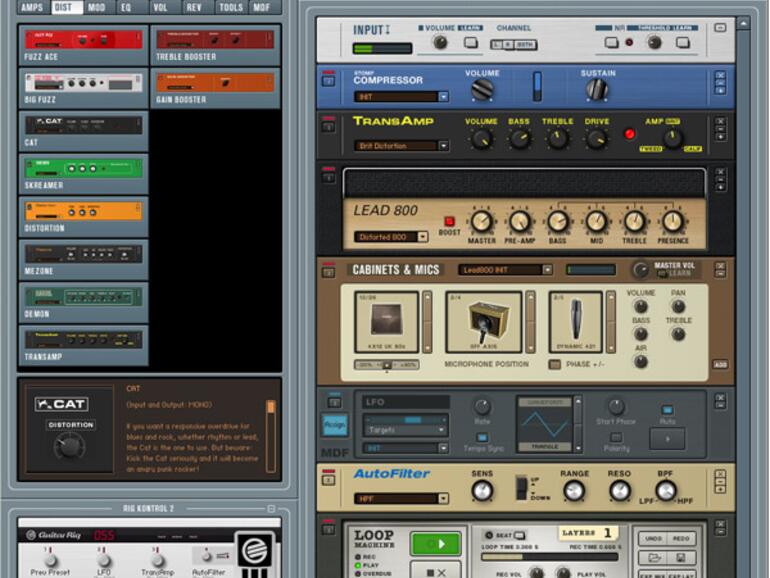Click the TransAmp Drive knob
770x578 pixels.
click(596, 139)
